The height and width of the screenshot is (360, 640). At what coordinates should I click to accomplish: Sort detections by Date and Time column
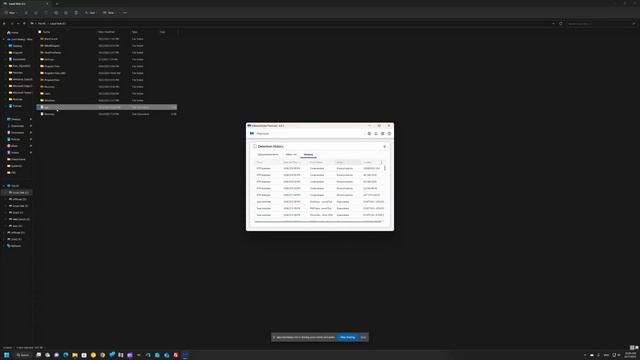click(x=292, y=162)
